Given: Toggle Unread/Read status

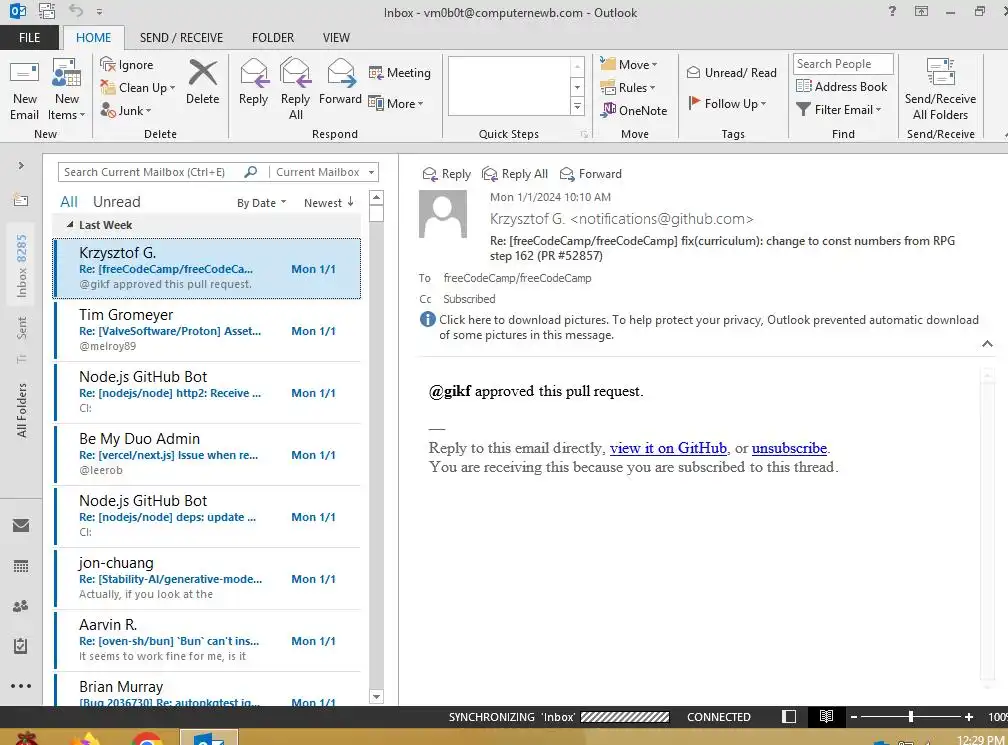Looking at the screenshot, I should tap(732, 73).
